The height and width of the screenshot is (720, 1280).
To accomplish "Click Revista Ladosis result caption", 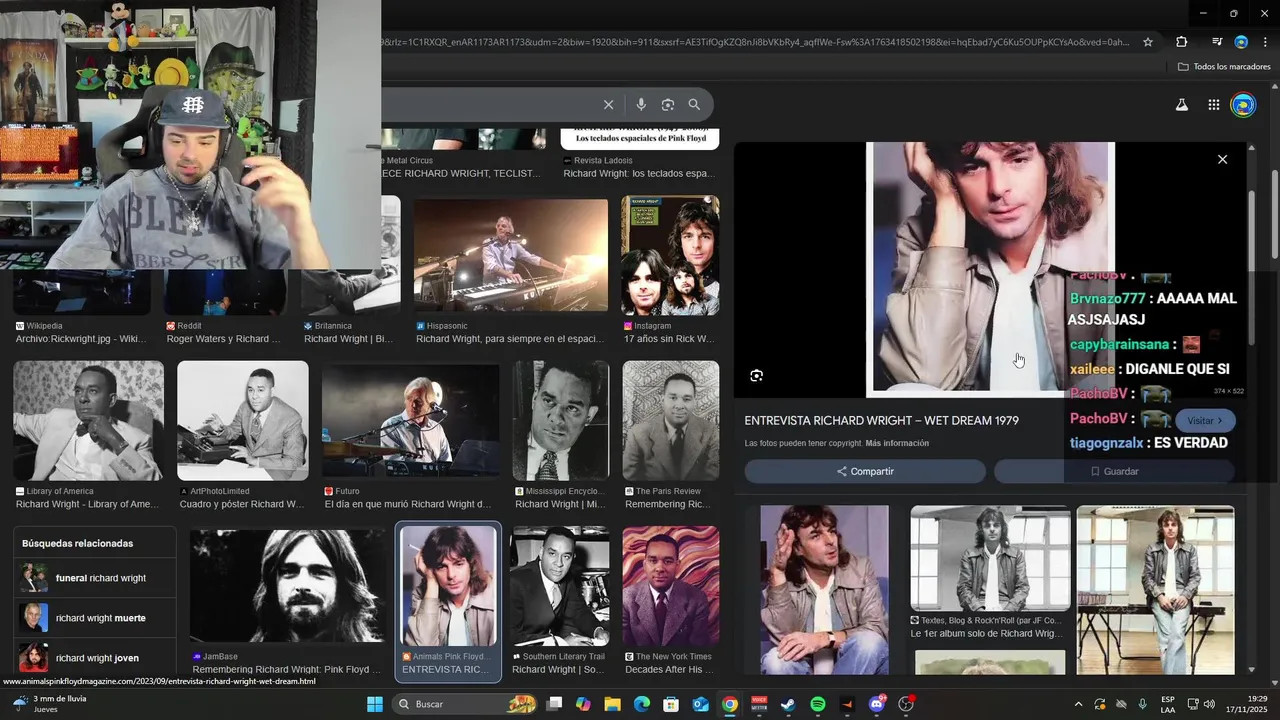I will [639, 174].
